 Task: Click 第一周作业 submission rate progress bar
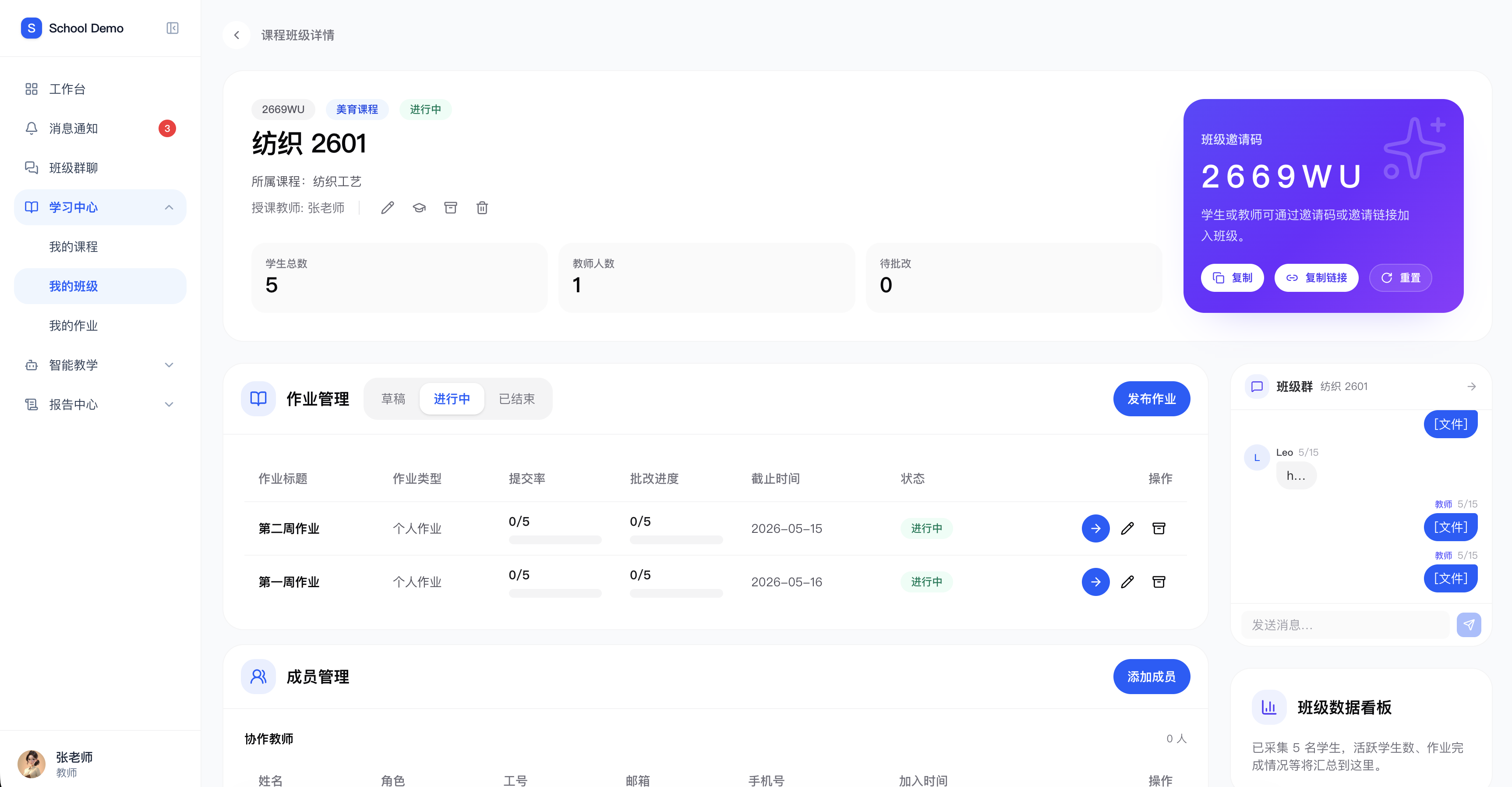(555, 593)
